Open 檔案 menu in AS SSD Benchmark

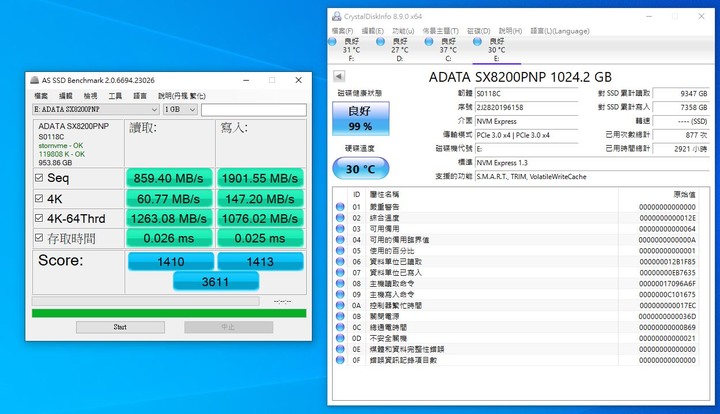[x=41, y=95]
